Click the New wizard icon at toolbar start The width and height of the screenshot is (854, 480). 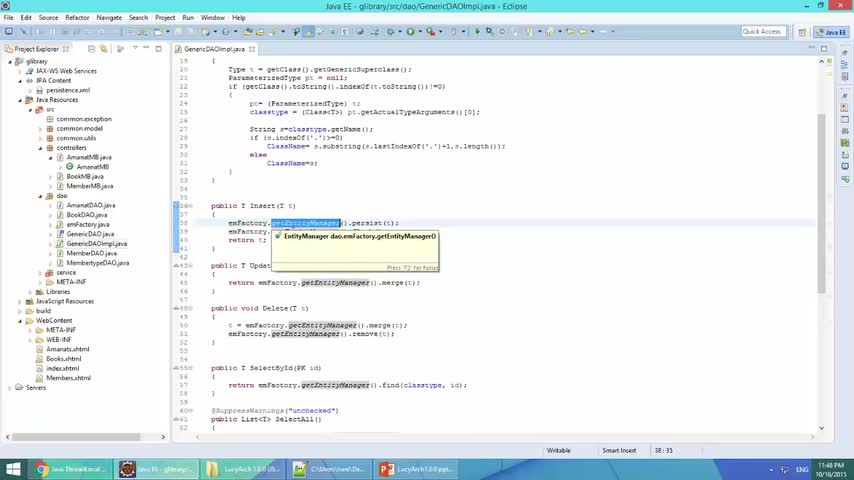9,32
